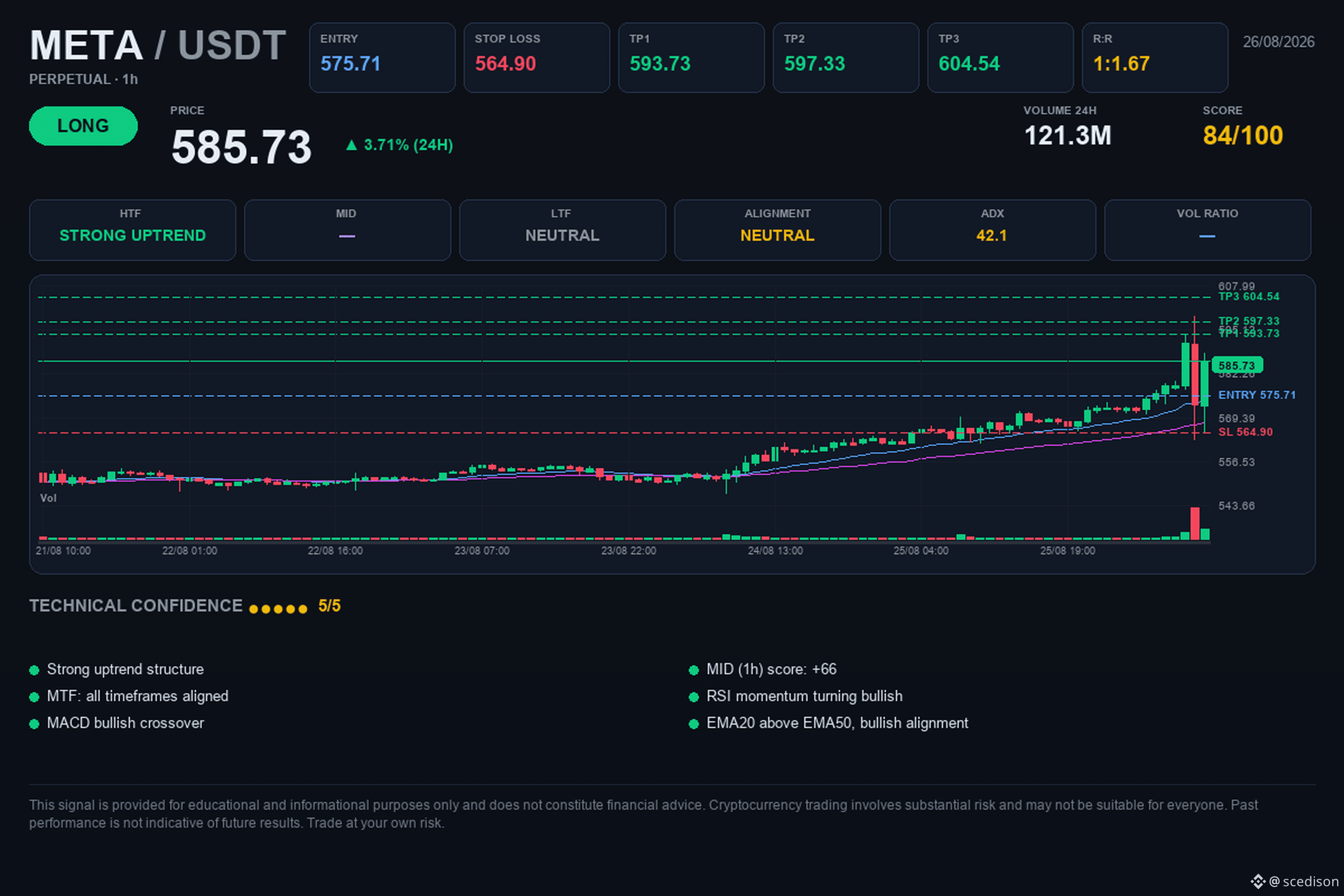Click the five yellow confidence dots
1344x896 pixels.
[x=278, y=609]
